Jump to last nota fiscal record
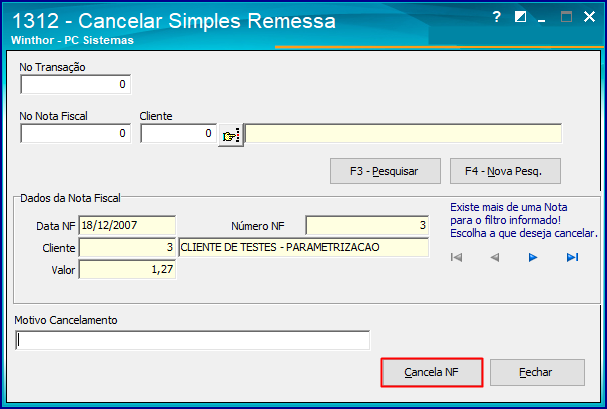The height and width of the screenshot is (409, 607). tap(572, 257)
